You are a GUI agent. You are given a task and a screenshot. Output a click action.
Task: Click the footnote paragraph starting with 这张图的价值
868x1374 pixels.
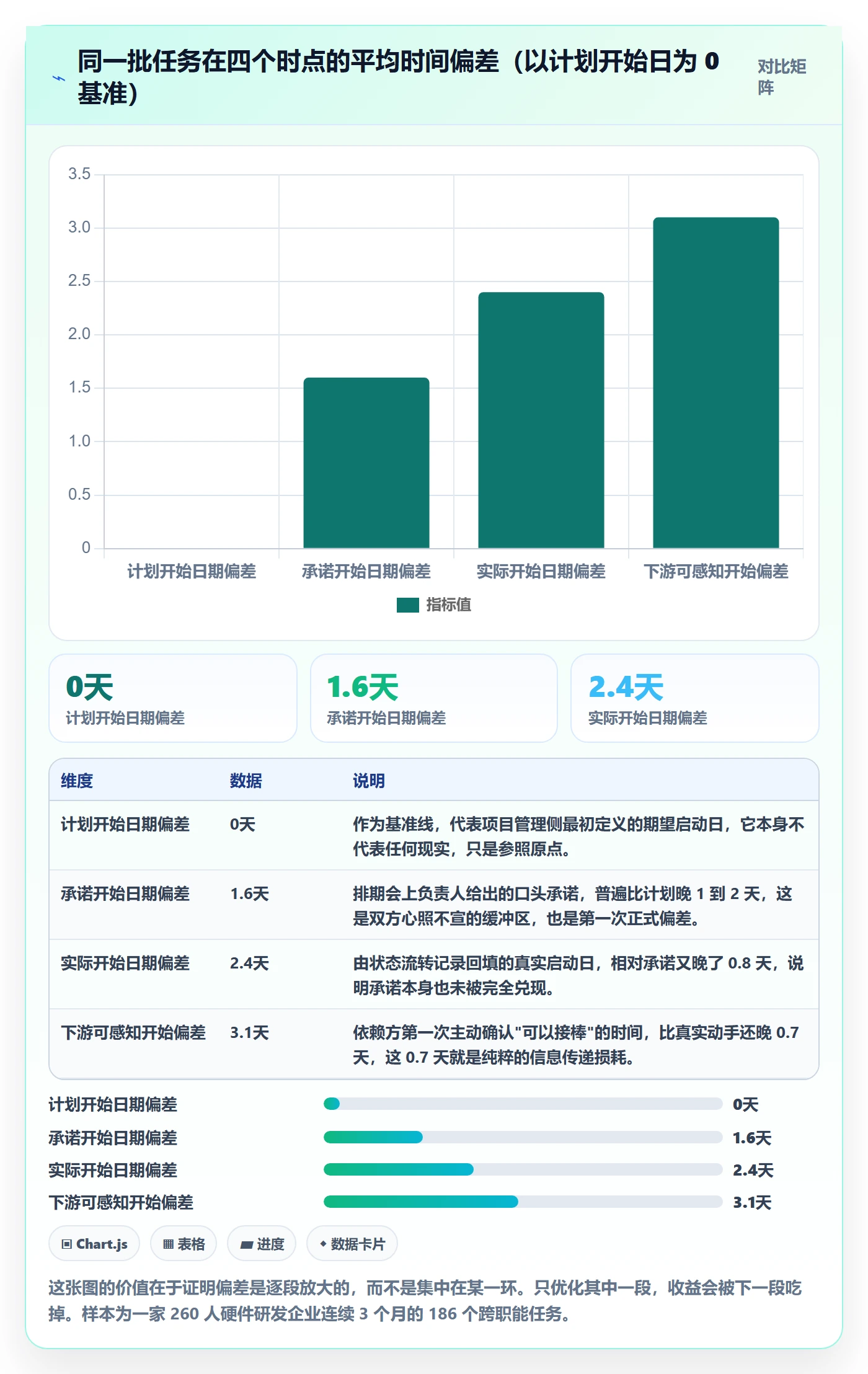[425, 1301]
